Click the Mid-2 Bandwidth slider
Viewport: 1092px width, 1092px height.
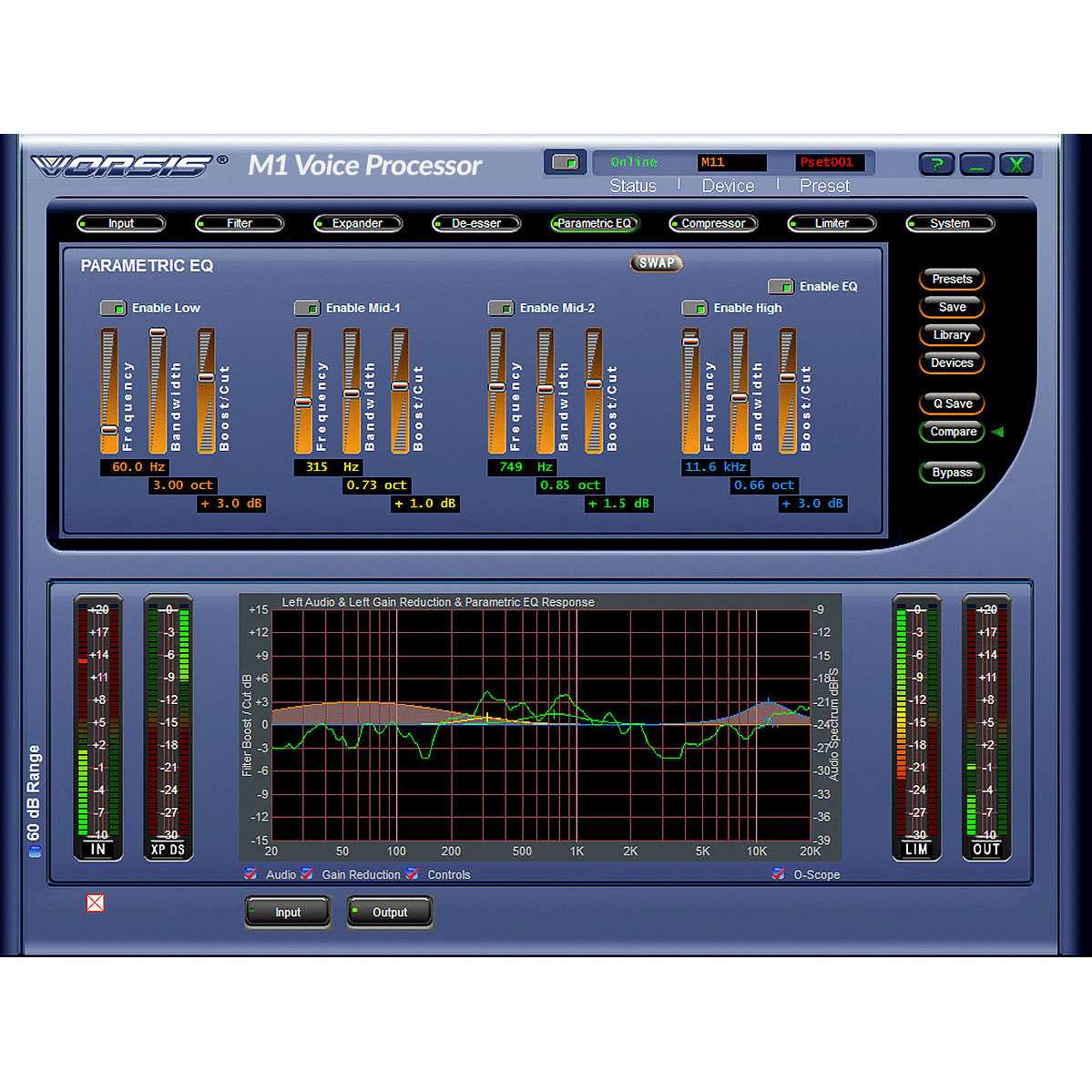546,391
